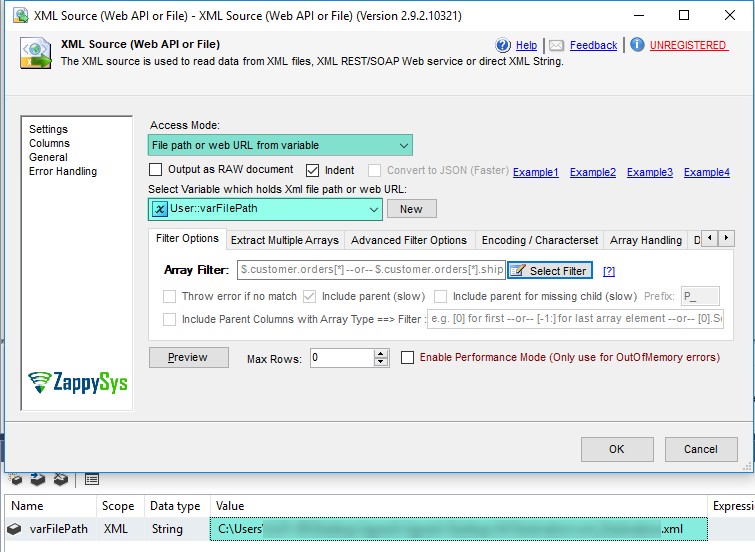Open the Example1 link
755x552 pixels.
(x=535, y=172)
